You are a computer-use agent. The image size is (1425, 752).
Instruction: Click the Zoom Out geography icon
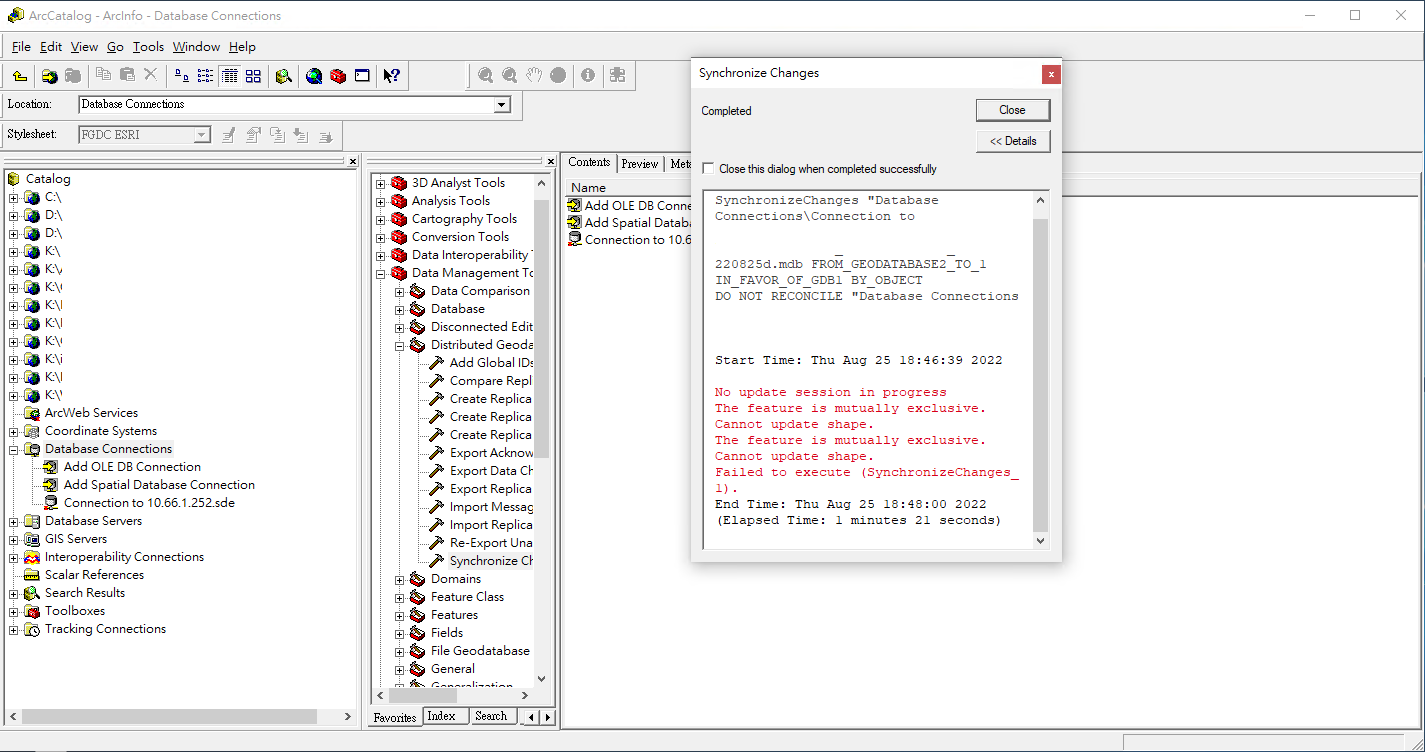click(509, 75)
